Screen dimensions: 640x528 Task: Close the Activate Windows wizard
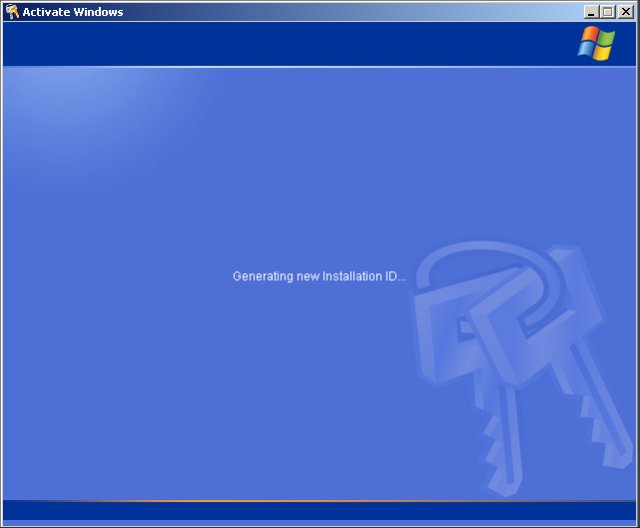(625, 12)
